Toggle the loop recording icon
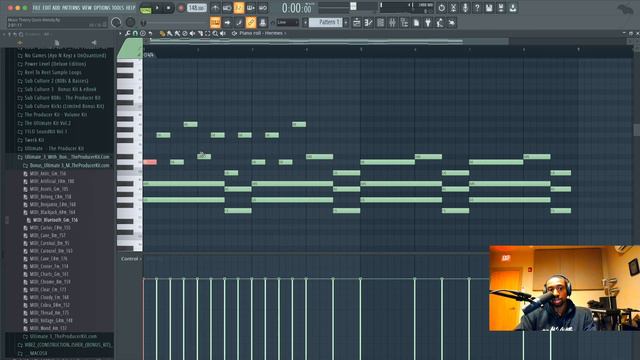Screen dimensions: 640x360 263,8
